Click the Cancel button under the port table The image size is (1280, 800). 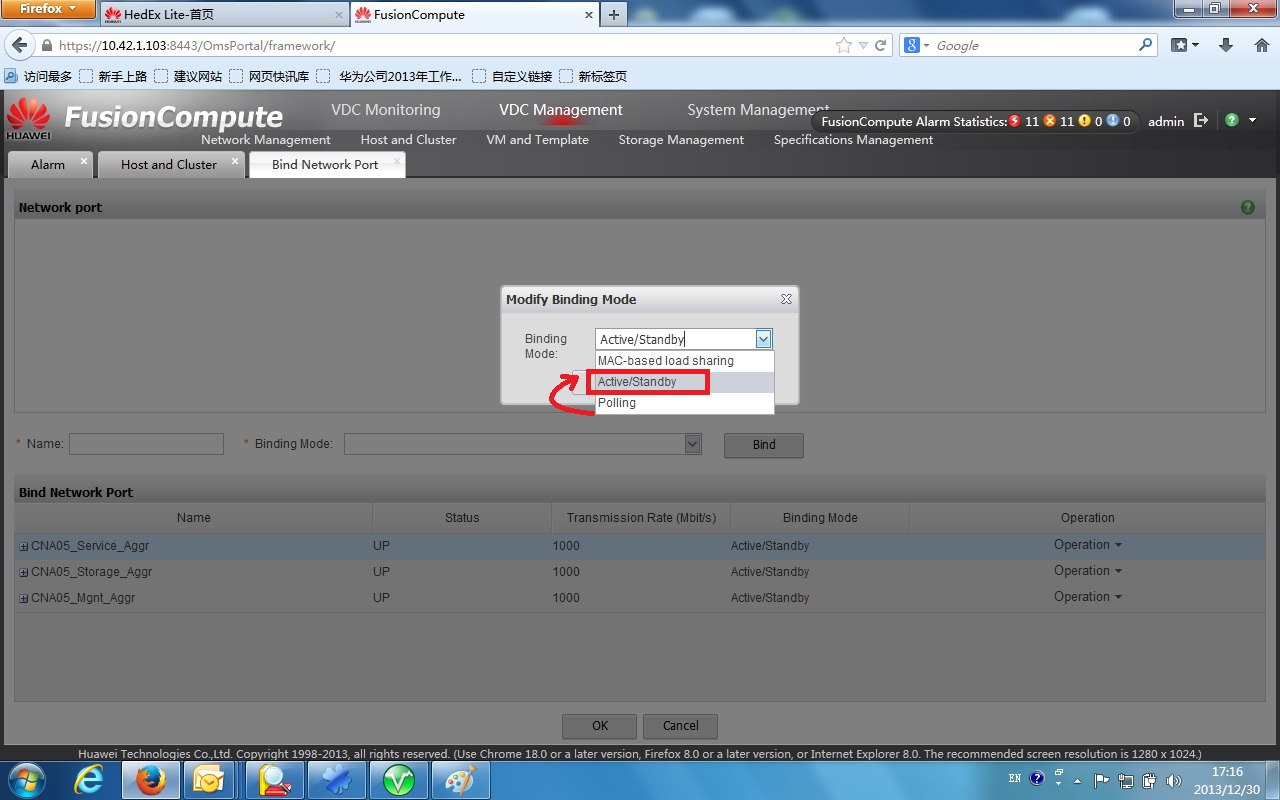680,726
